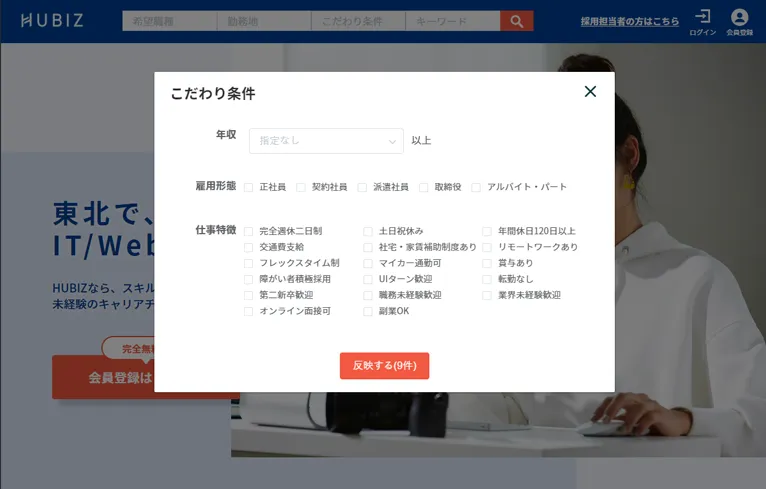The height and width of the screenshot is (489, 766).
Task: Toggle 転勤なし checkbox
Action: tap(487, 280)
